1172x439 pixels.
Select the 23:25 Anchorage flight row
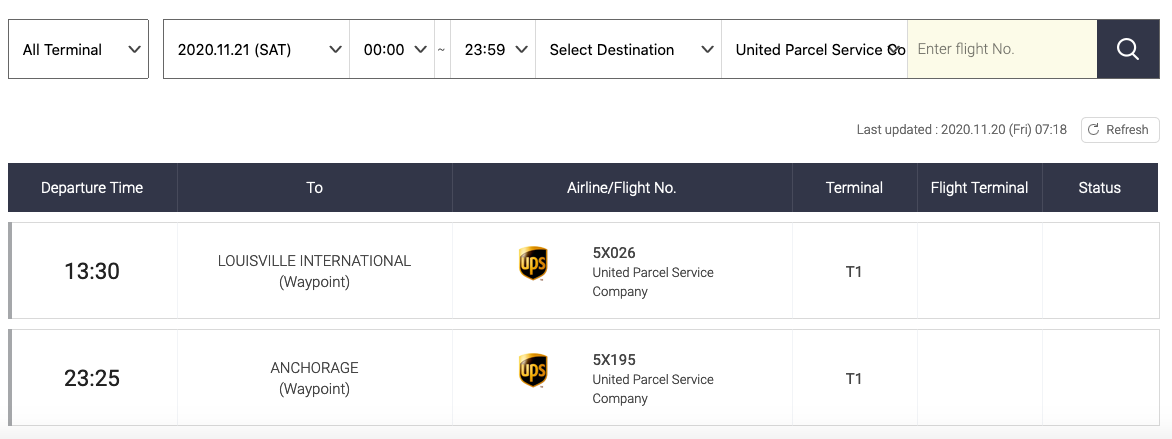92,378
